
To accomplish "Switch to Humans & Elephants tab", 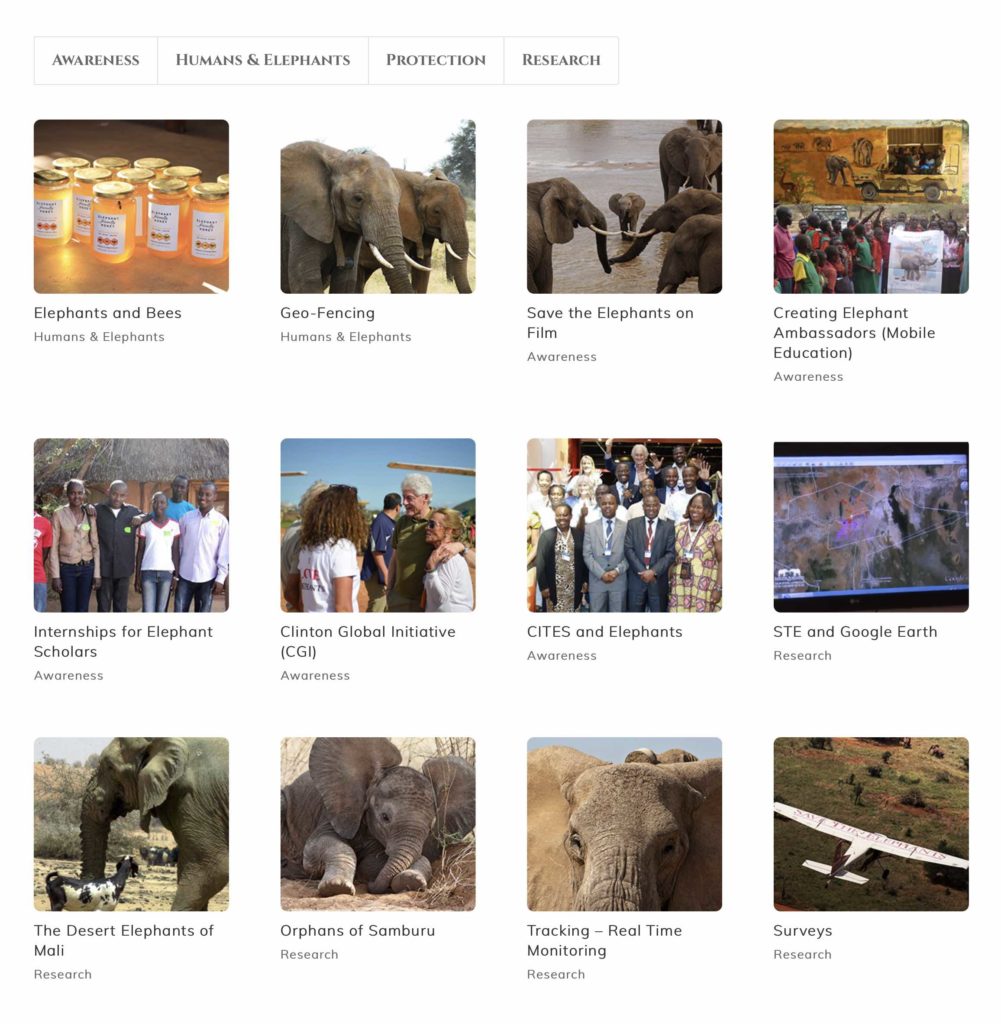I will tap(262, 60).
